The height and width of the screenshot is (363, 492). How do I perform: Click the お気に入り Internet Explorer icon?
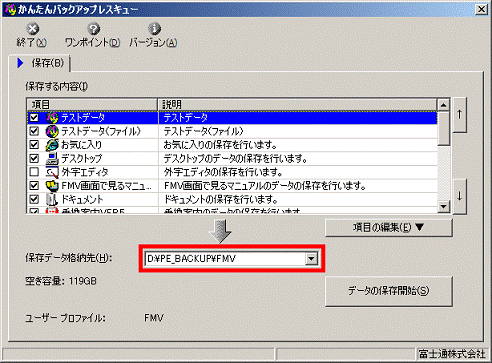tap(52, 145)
